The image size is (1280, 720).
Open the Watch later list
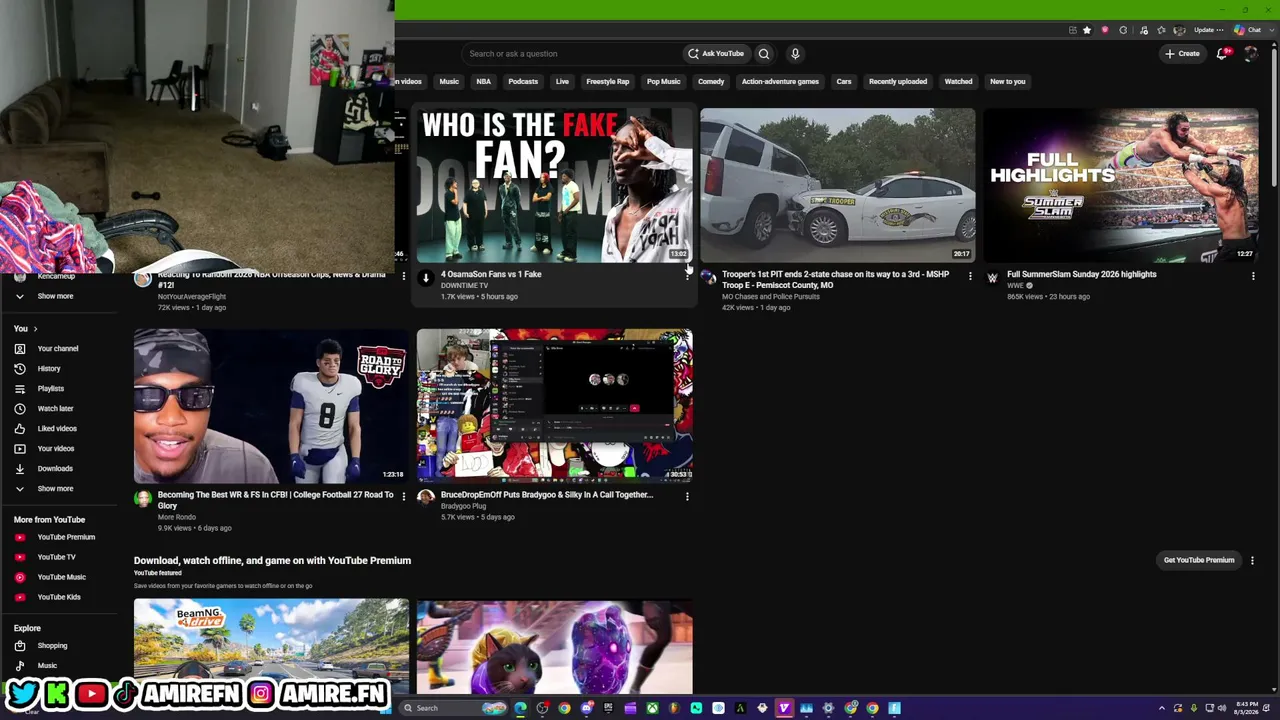tap(55, 408)
